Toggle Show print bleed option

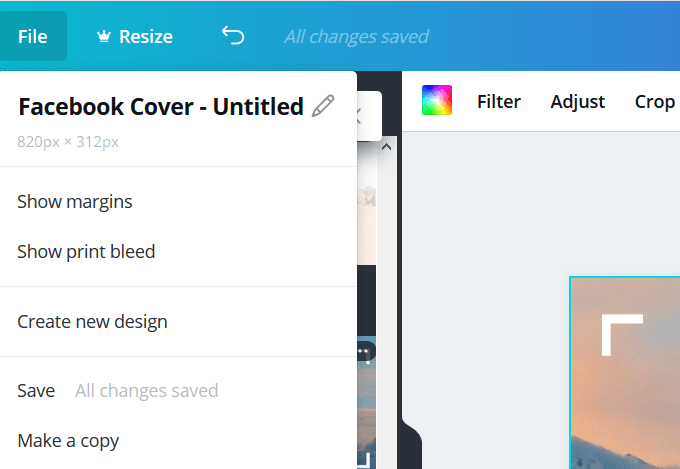click(86, 252)
